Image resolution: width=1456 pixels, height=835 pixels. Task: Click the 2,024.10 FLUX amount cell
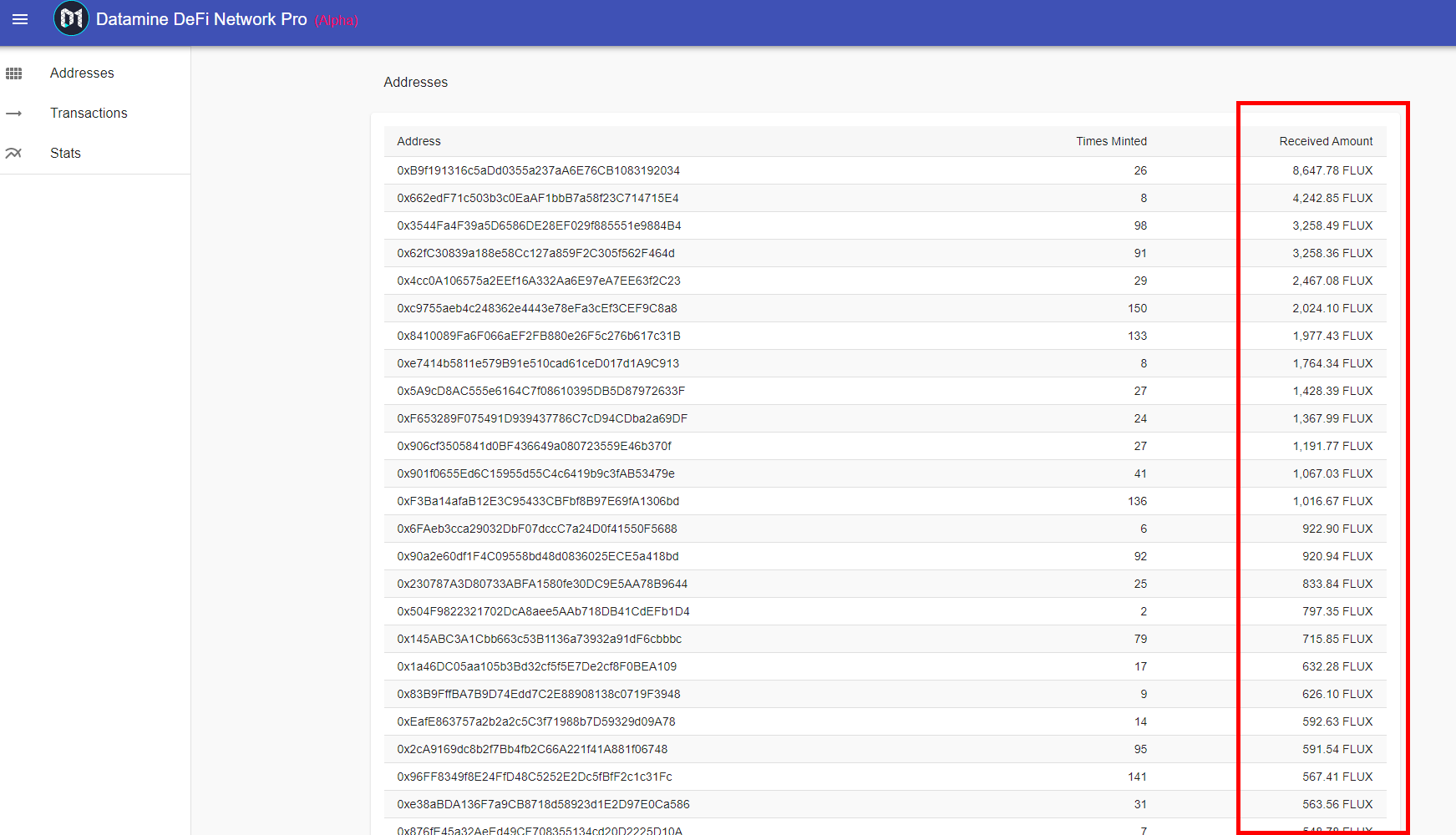(x=1332, y=308)
